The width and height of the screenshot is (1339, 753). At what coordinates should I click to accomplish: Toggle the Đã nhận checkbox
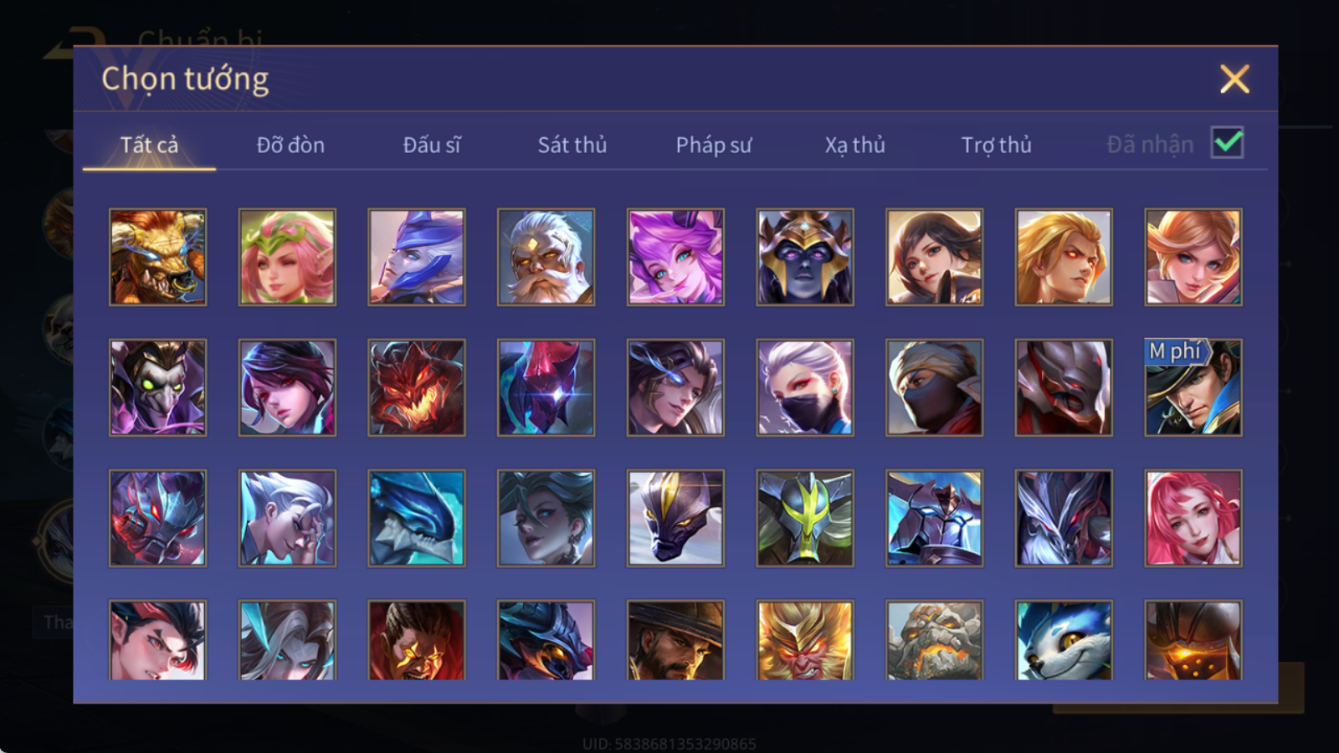1227,143
